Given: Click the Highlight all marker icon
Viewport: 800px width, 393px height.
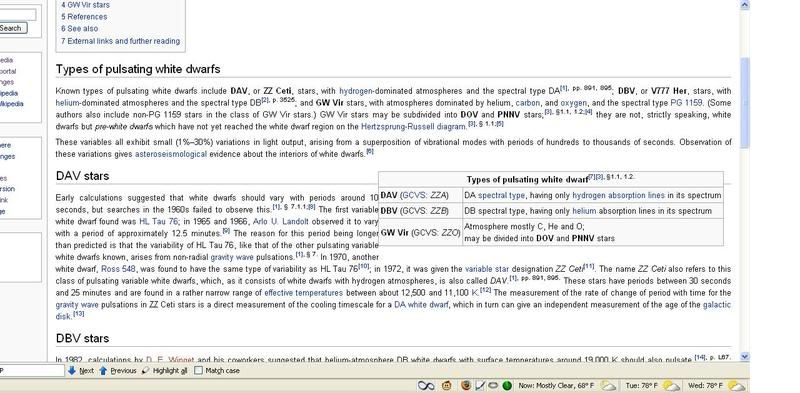Looking at the screenshot, I should [146, 371].
